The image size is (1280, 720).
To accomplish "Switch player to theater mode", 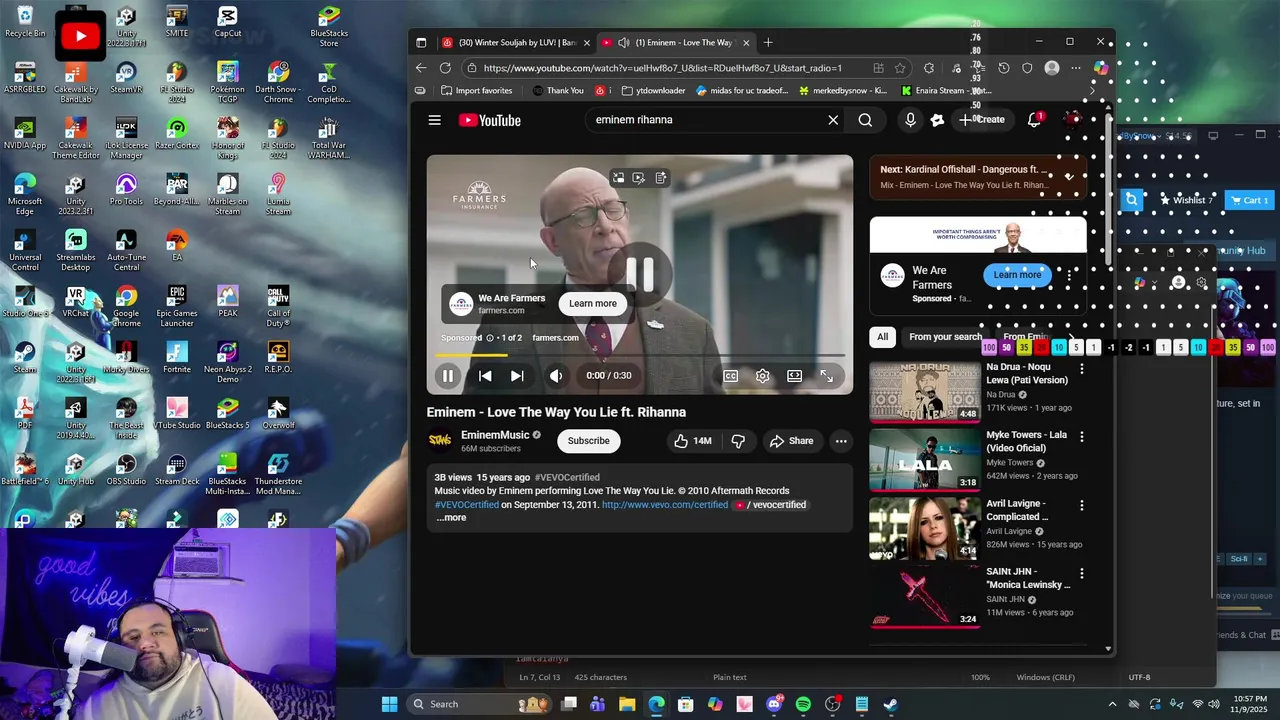I will coord(794,376).
